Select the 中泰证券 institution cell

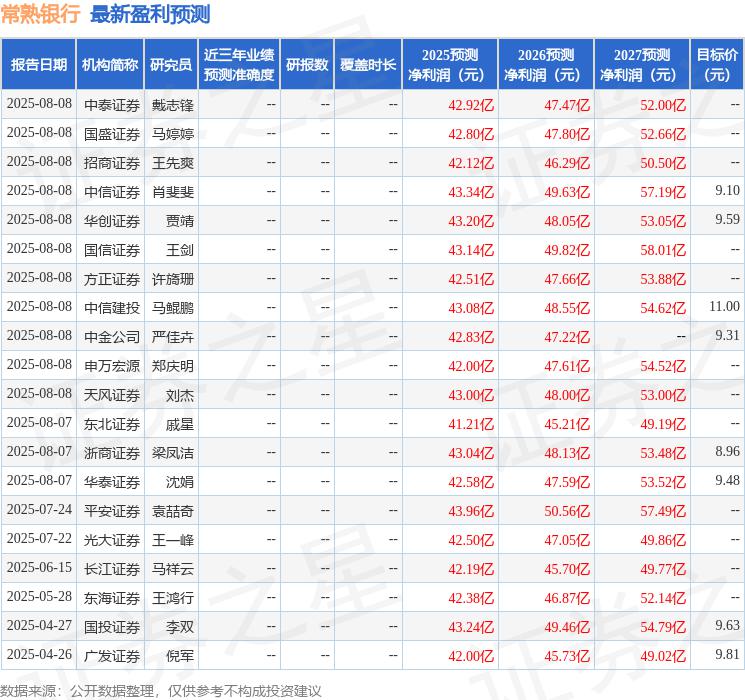[112, 105]
